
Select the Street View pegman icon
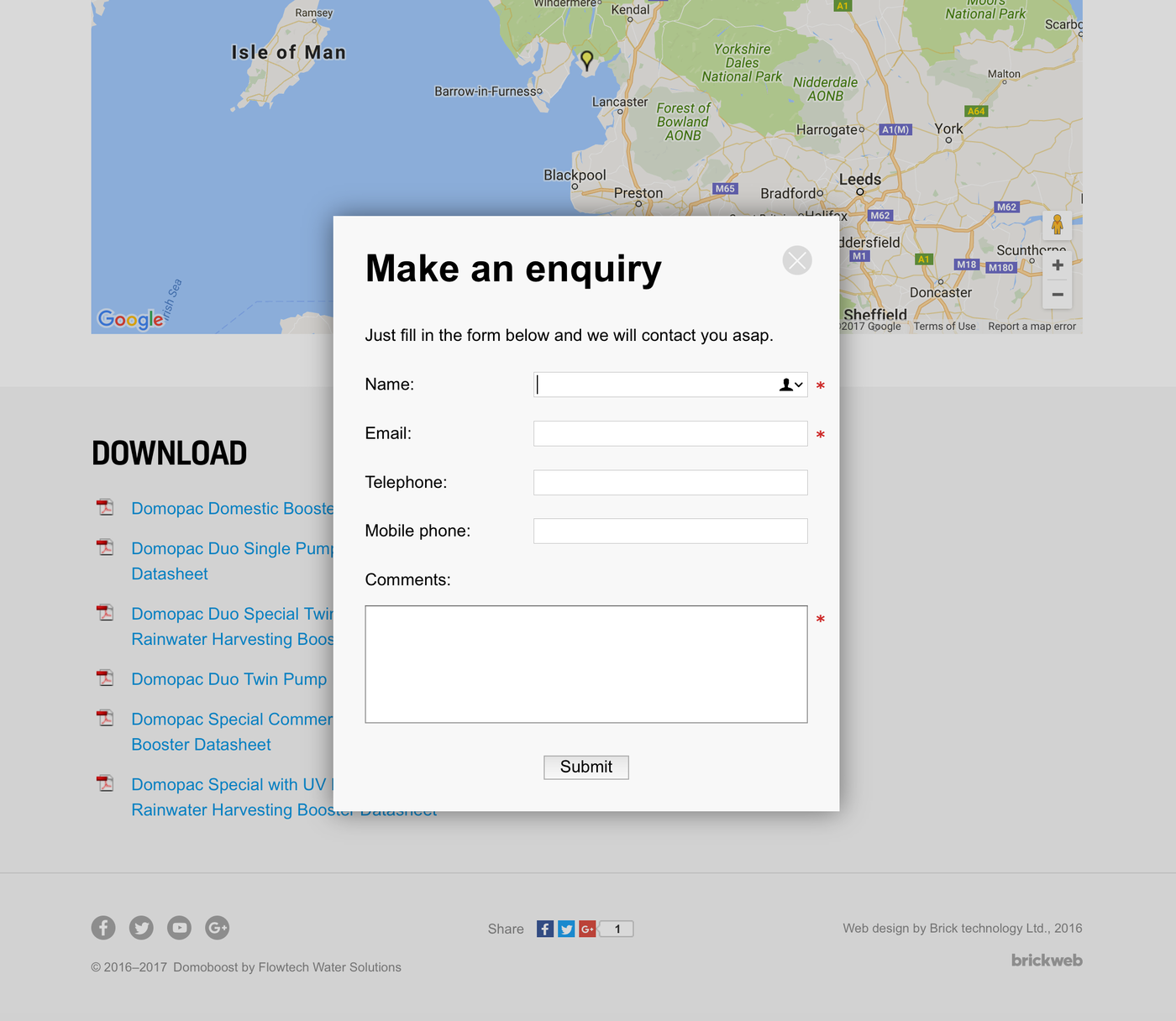1057,225
